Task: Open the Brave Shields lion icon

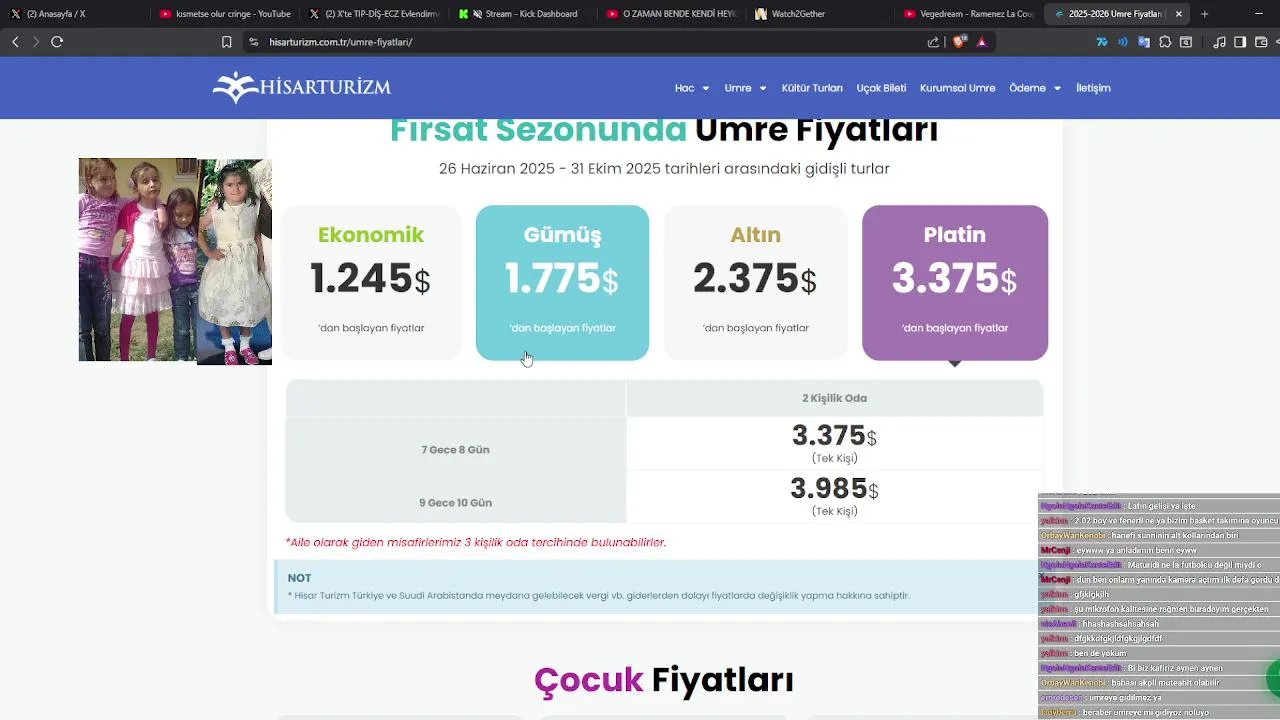Action: [x=960, y=42]
